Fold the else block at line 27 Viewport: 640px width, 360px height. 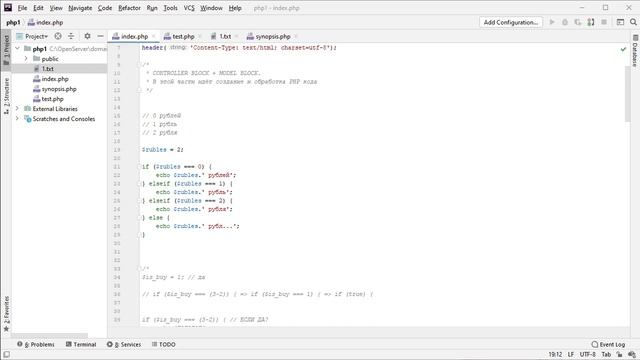pyautogui.click(x=139, y=218)
